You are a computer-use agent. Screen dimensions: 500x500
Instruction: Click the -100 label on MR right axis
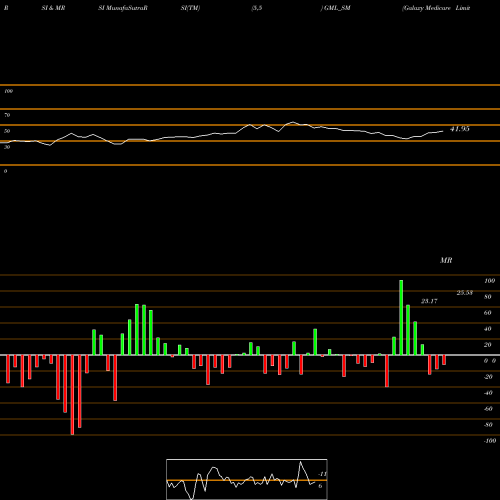click(x=490, y=441)
